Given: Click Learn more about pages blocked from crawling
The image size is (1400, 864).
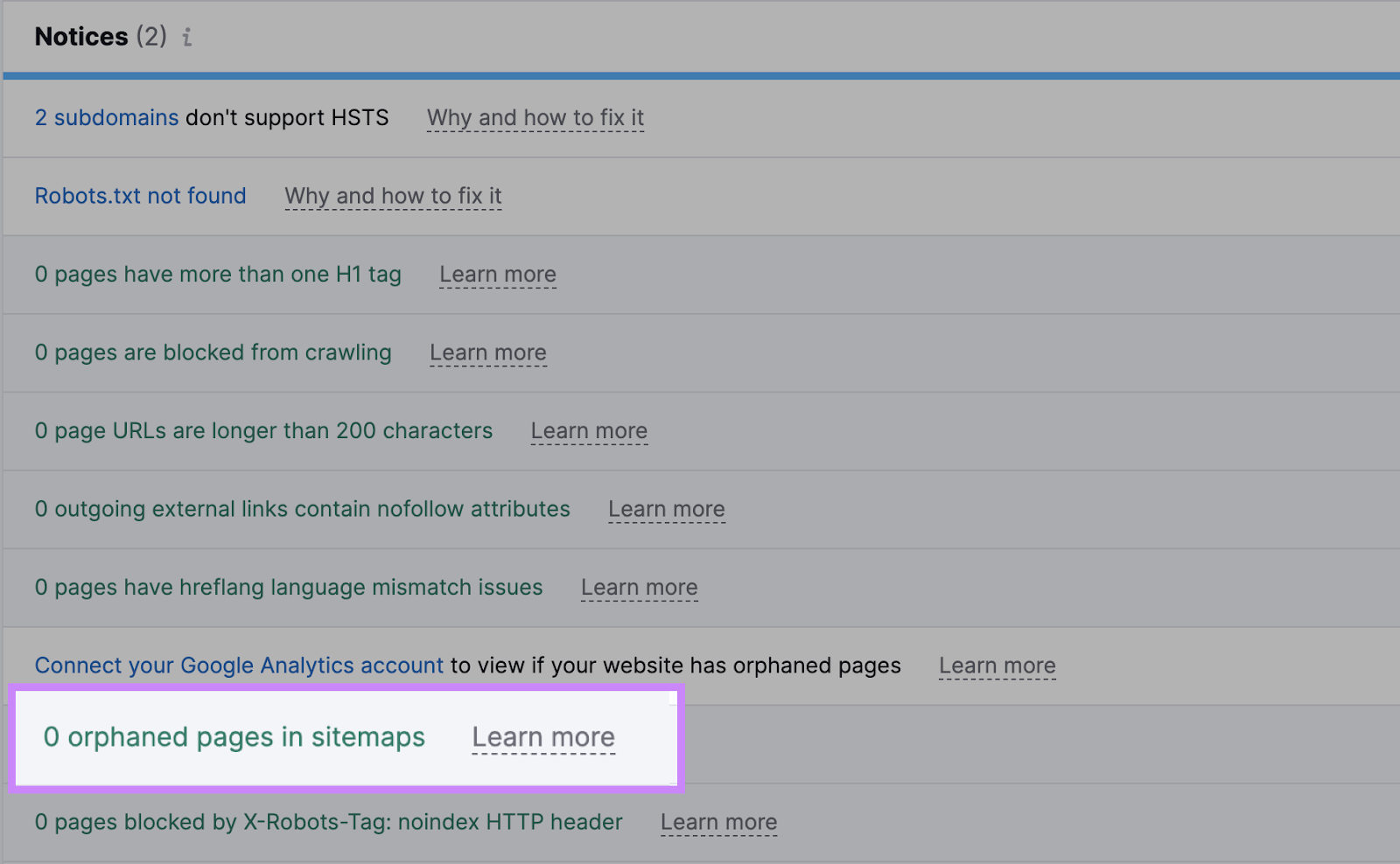Looking at the screenshot, I should (x=488, y=352).
